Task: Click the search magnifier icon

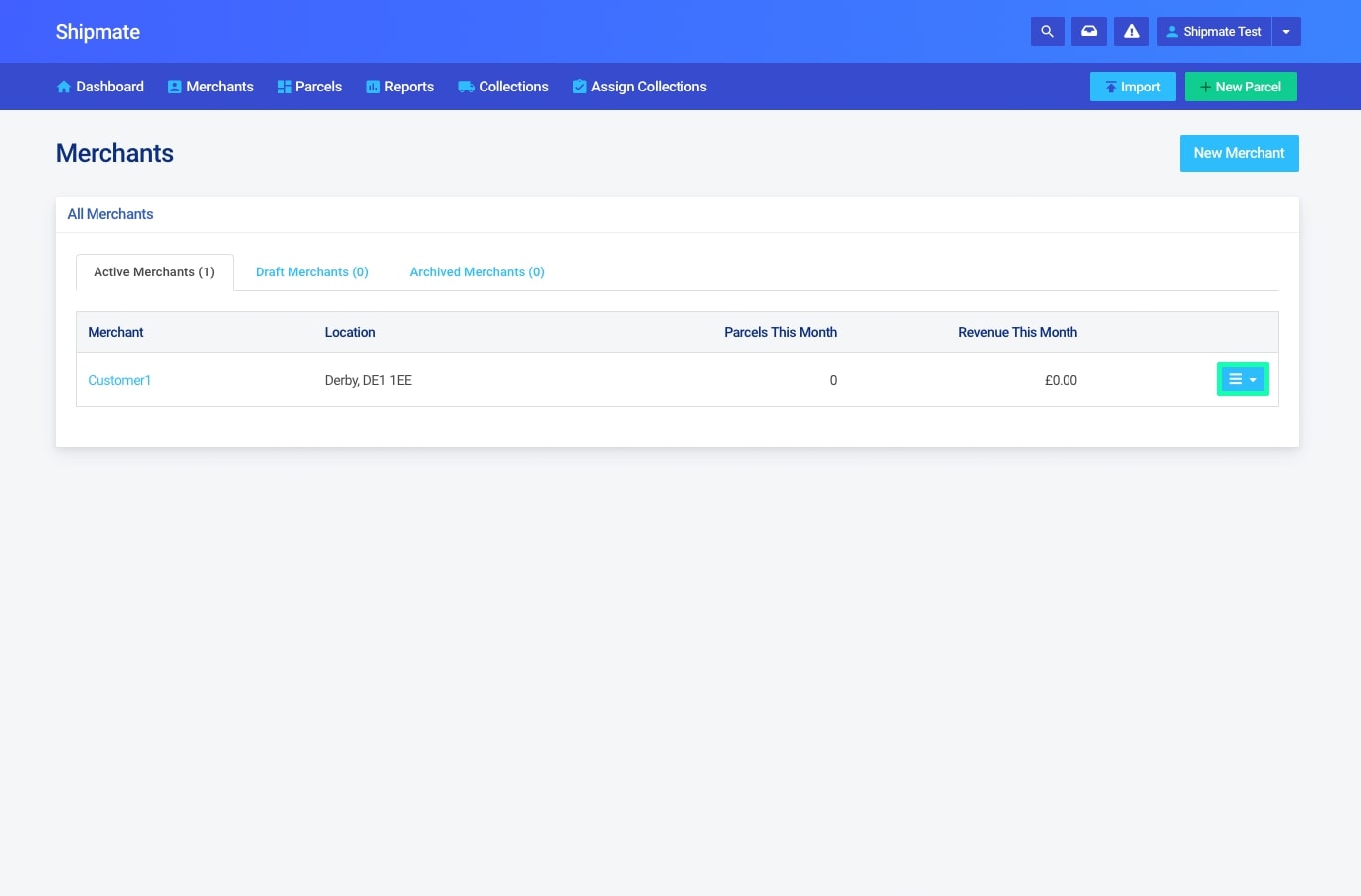Action: coord(1047,32)
